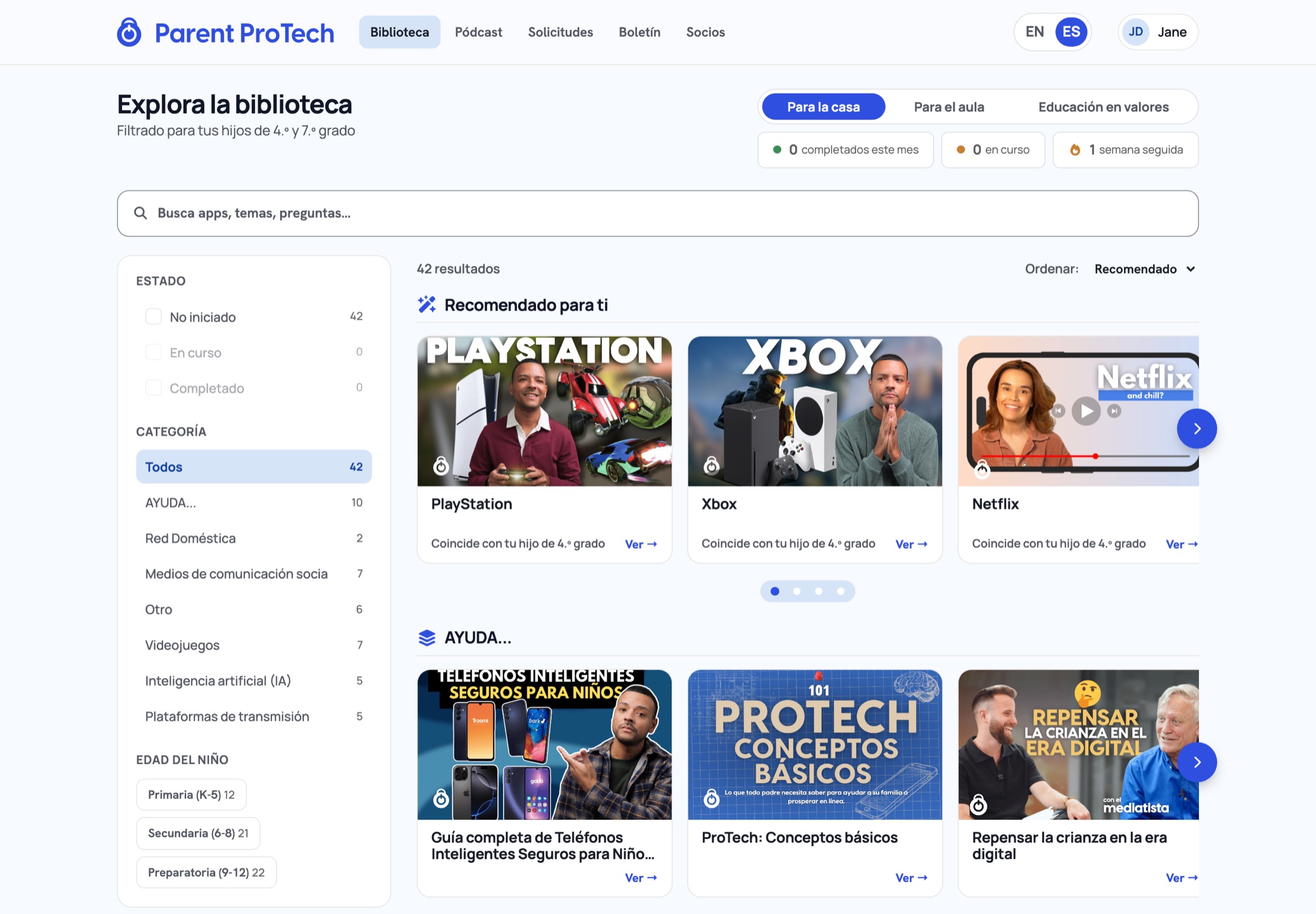Screen dimensions: 1316x914
Task: Filter by Videojuegos category
Action: coord(254,645)
